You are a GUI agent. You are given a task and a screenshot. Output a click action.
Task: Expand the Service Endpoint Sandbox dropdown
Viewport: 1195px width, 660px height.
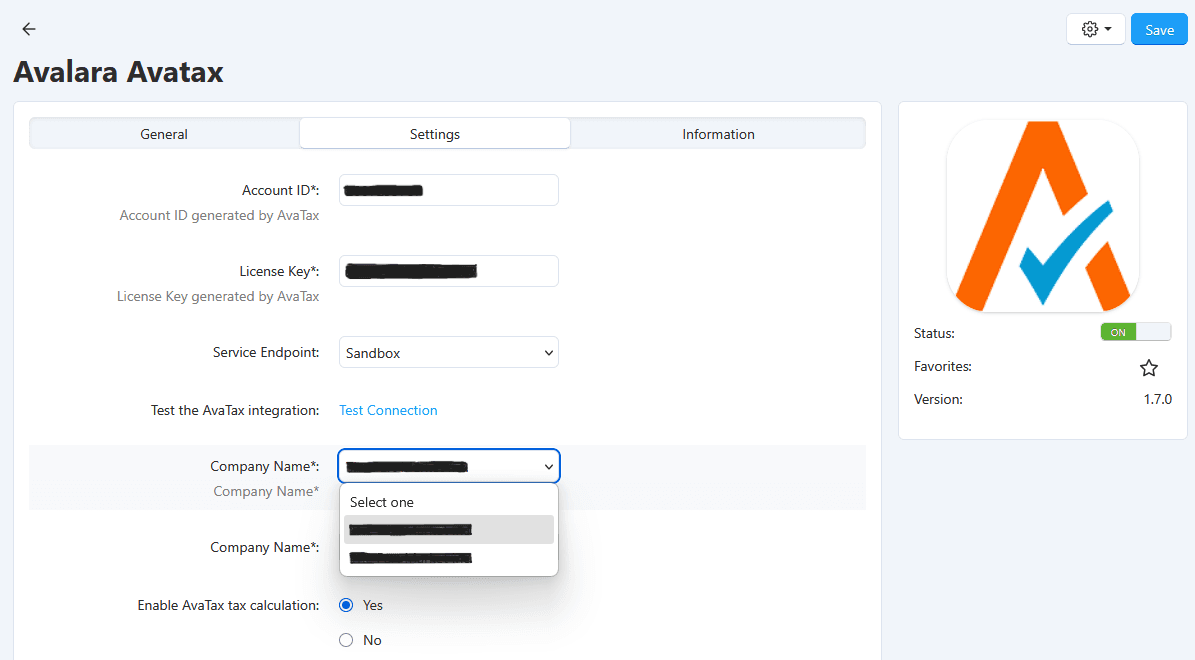pos(449,352)
